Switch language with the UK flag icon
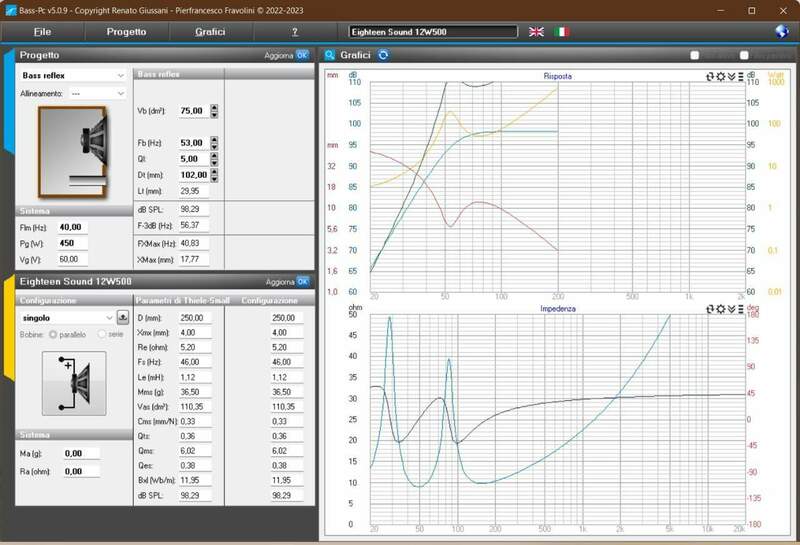 (x=537, y=32)
